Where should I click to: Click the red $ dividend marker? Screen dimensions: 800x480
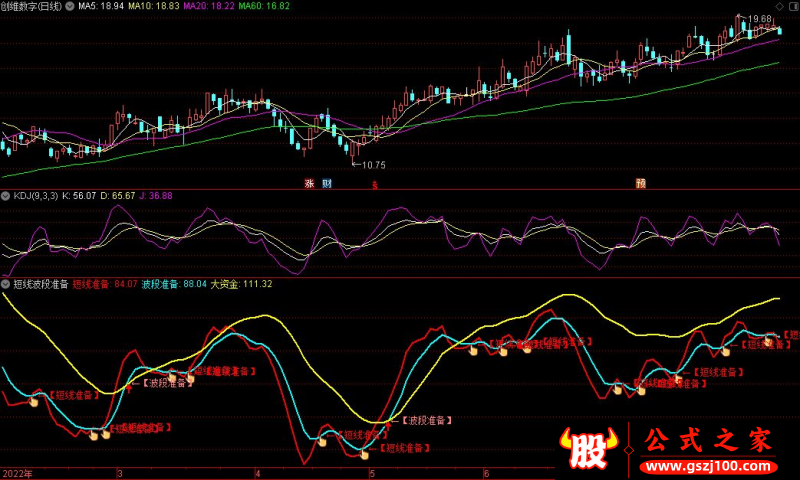coord(375,186)
